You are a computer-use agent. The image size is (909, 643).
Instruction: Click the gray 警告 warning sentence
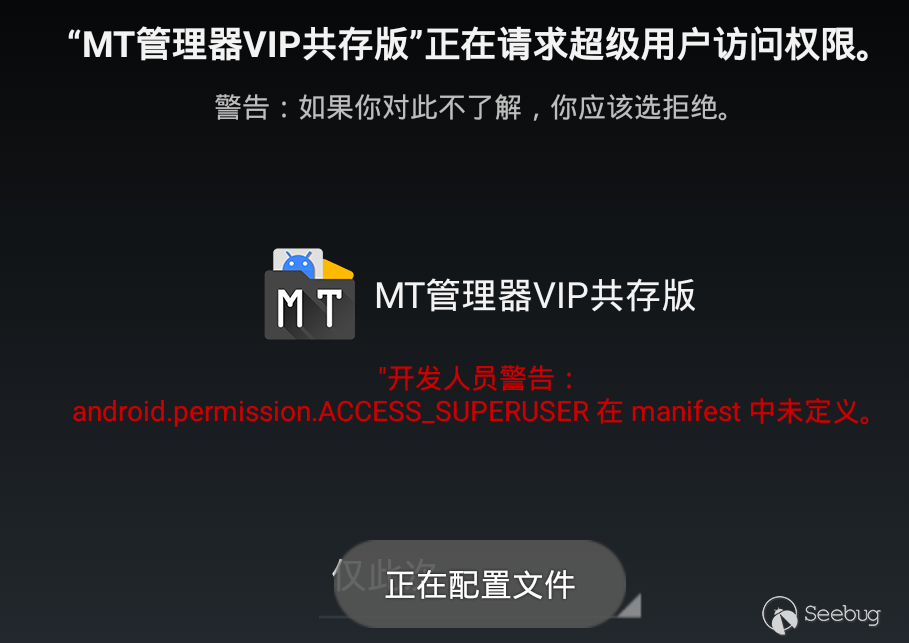point(472,107)
